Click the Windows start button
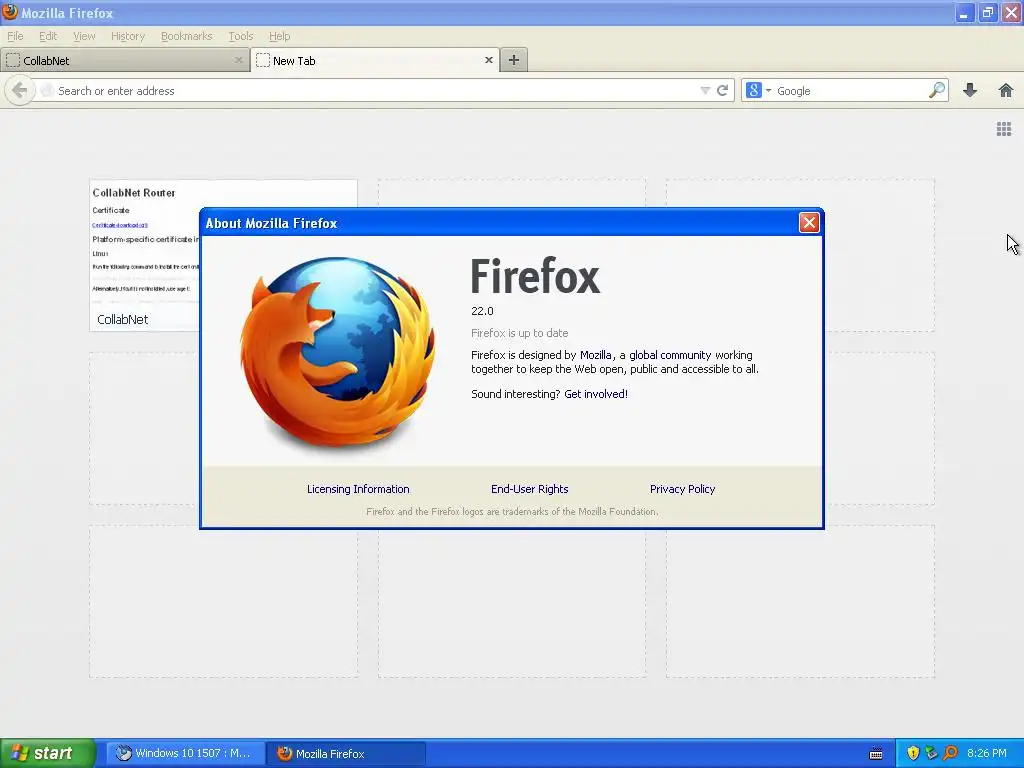Image resolution: width=1024 pixels, height=768 pixels. point(48,753)
